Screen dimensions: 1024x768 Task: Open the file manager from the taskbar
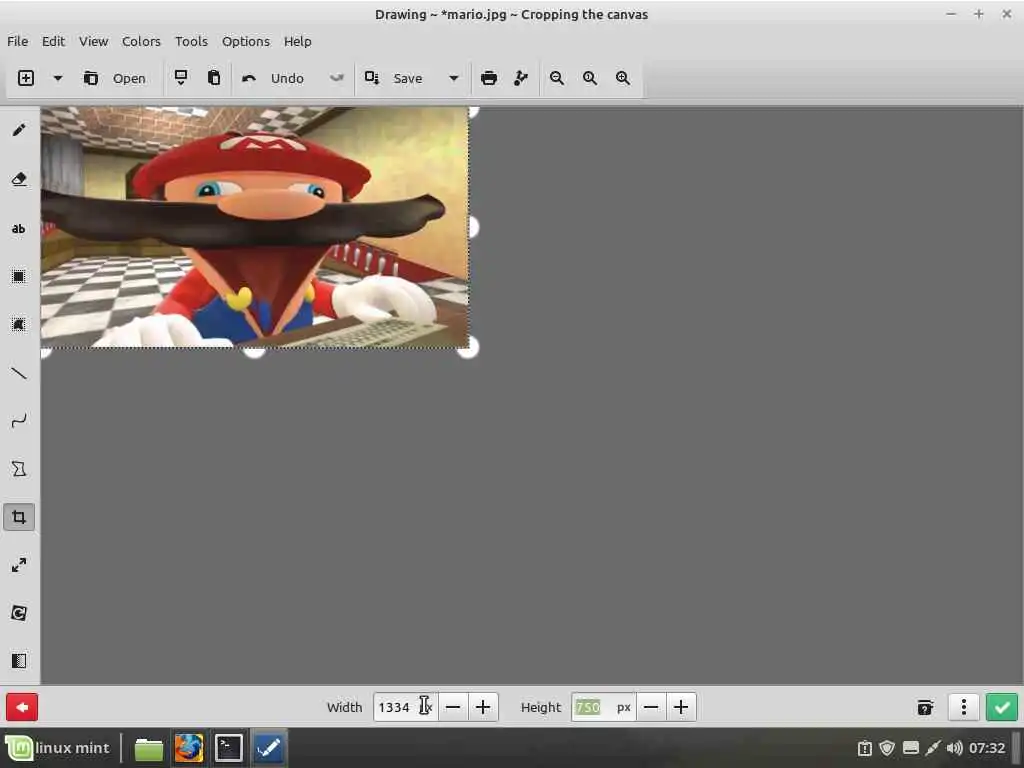[149, 748]
